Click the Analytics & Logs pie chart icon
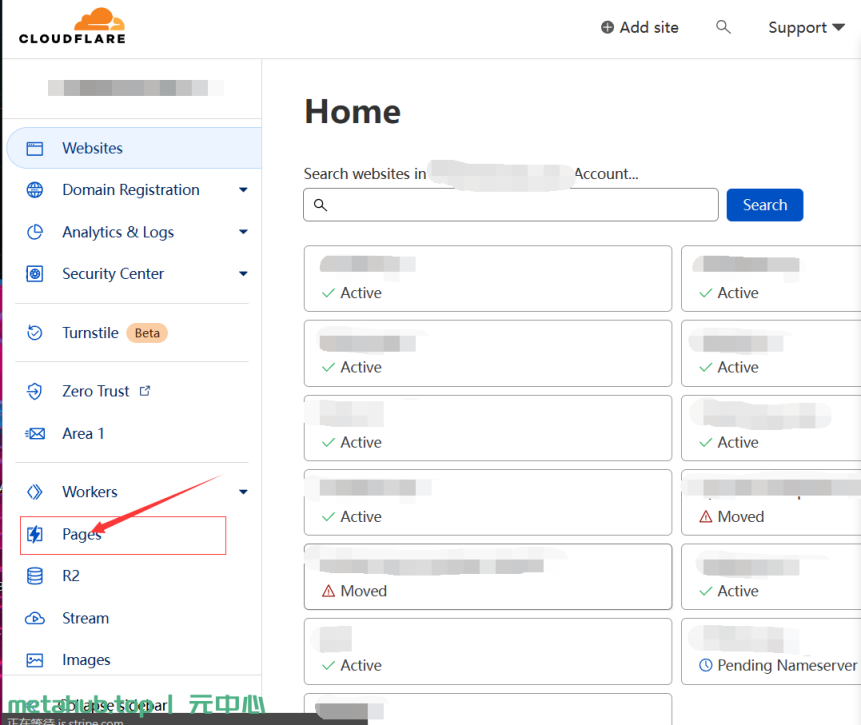This screenshot has height=725, width=861. click(x=35, y=232)
